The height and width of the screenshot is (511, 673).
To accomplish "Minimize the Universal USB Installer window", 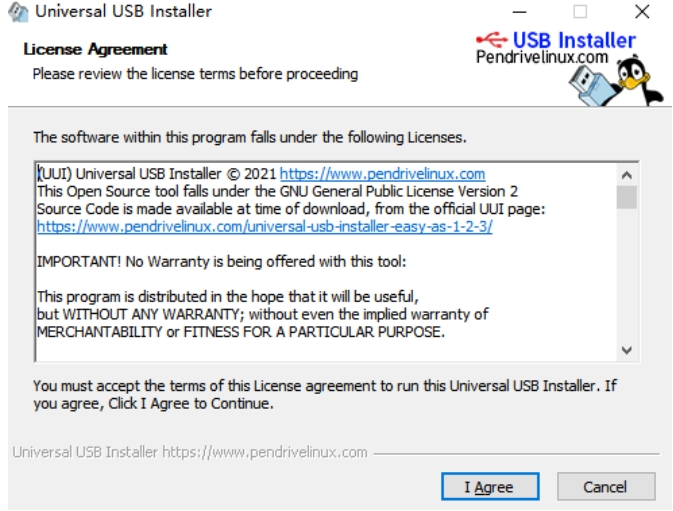I will coord(519,12).
